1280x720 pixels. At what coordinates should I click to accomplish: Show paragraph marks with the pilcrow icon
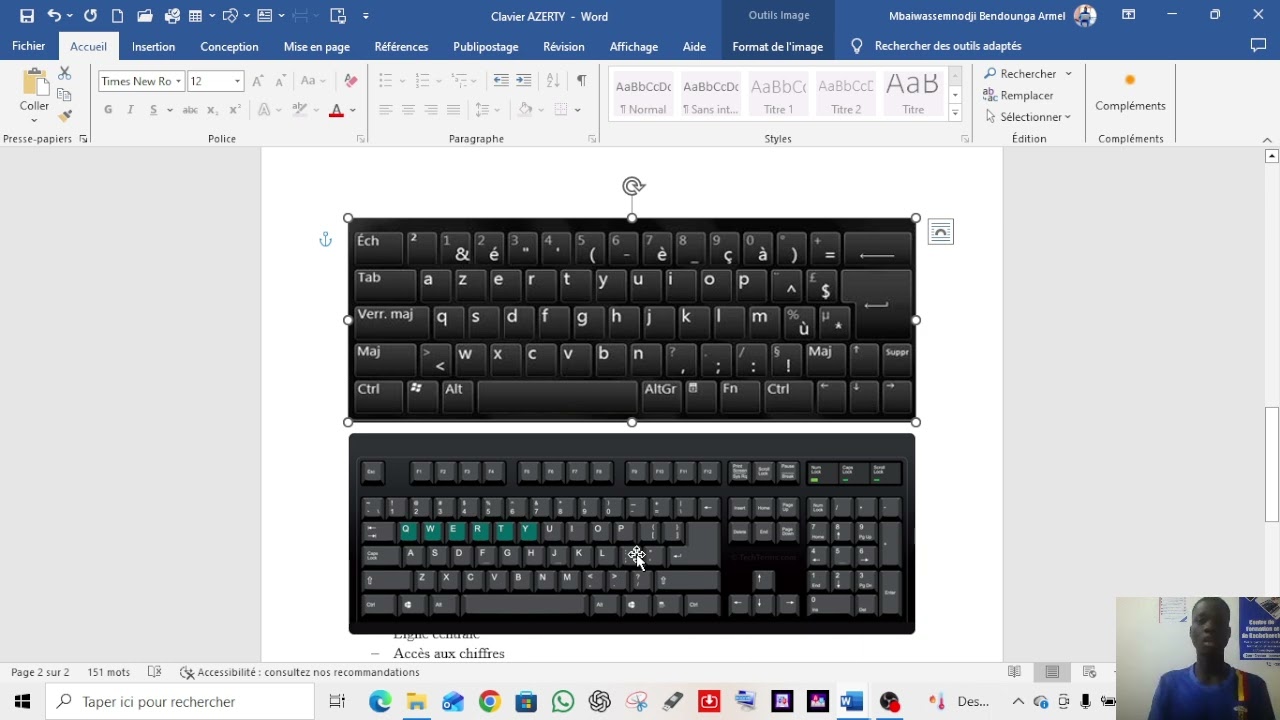[x=582, y=81]
